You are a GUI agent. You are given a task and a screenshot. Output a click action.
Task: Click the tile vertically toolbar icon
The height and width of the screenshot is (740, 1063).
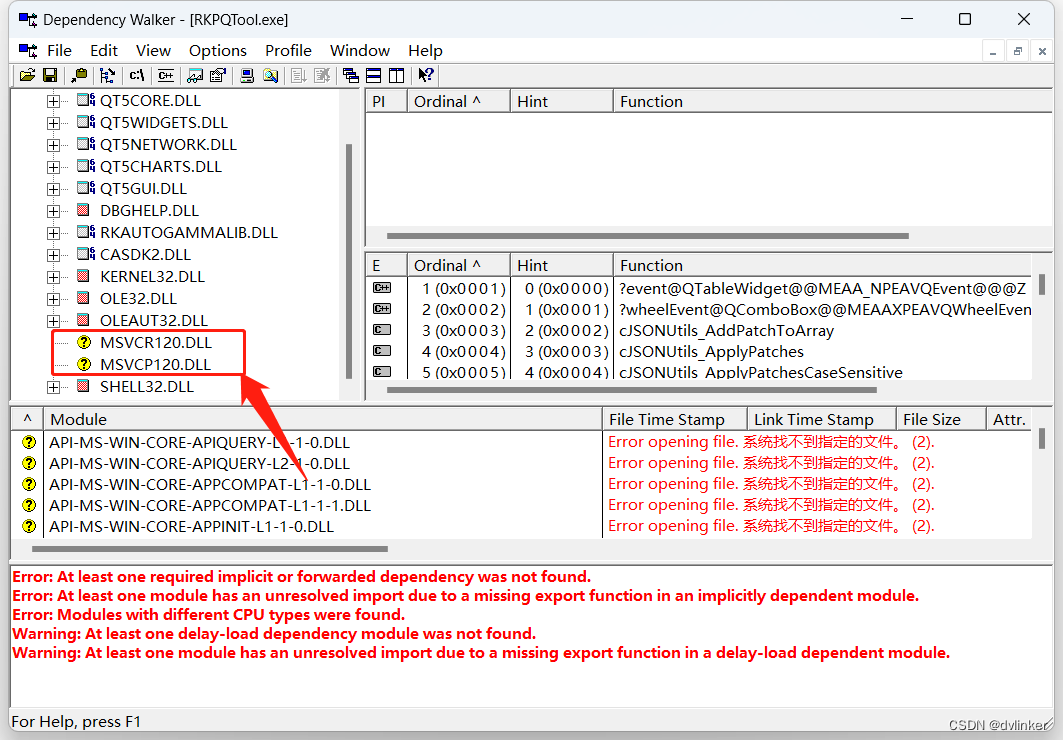click(x=396, y=75)
